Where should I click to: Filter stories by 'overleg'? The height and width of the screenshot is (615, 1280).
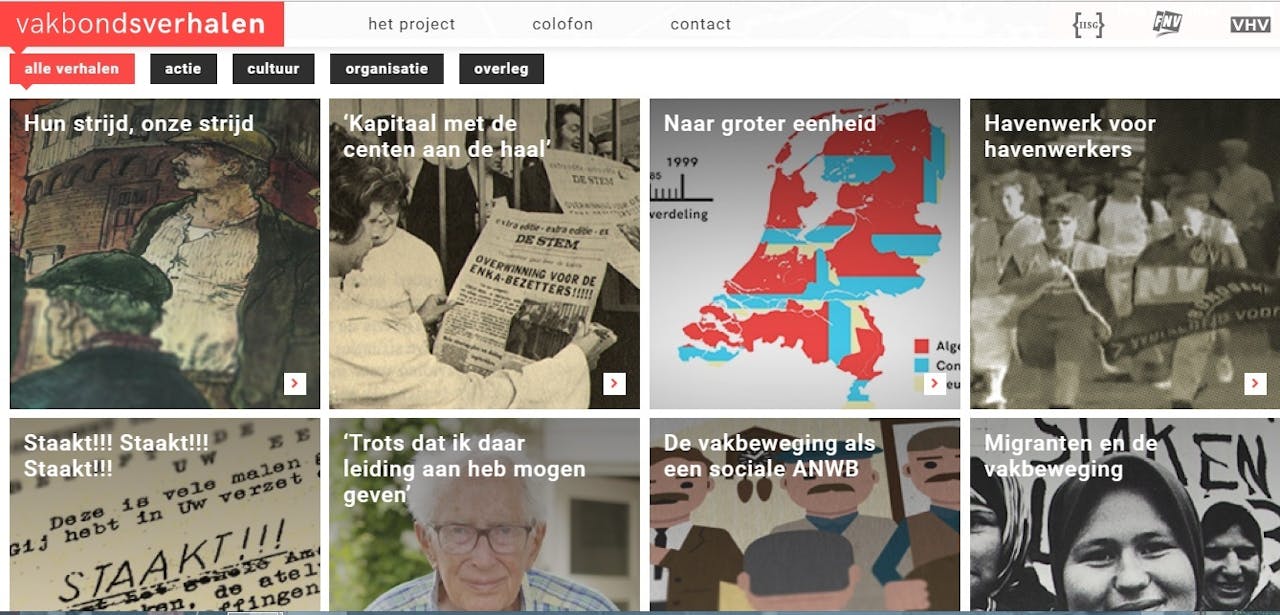(x=501, y=69)
